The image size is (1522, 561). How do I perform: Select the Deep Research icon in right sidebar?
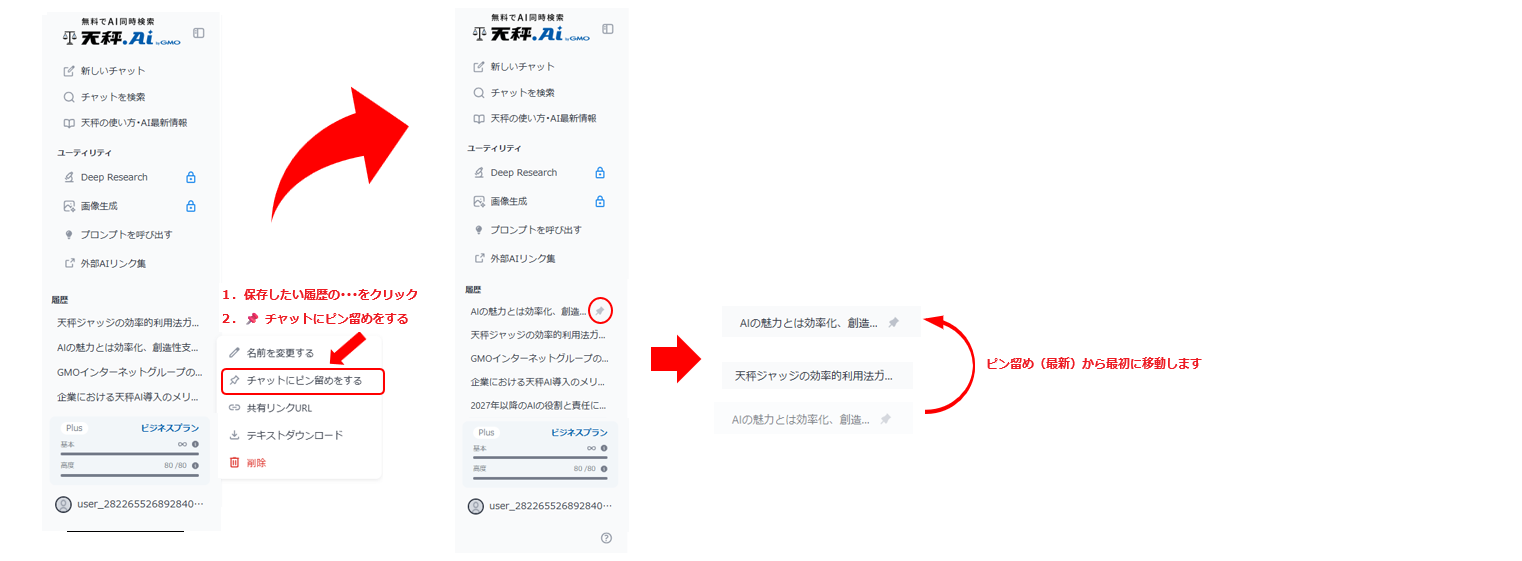(x=479, y=172)
